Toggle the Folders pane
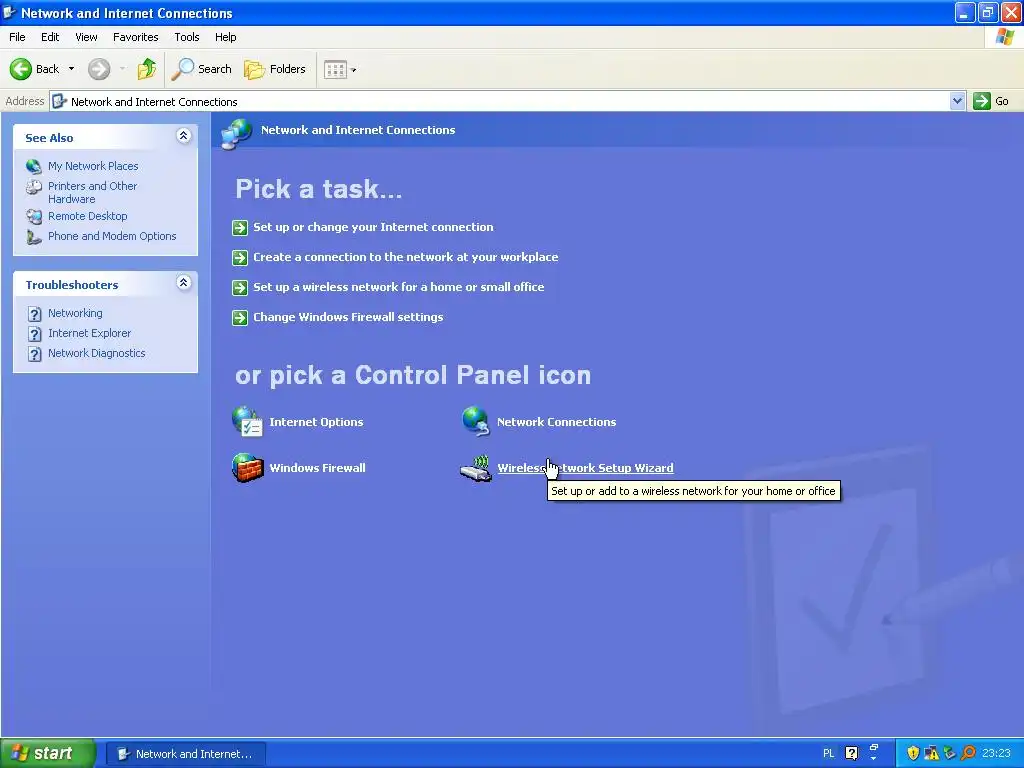Screen dimensions: 1024x768 click(275, 69)
